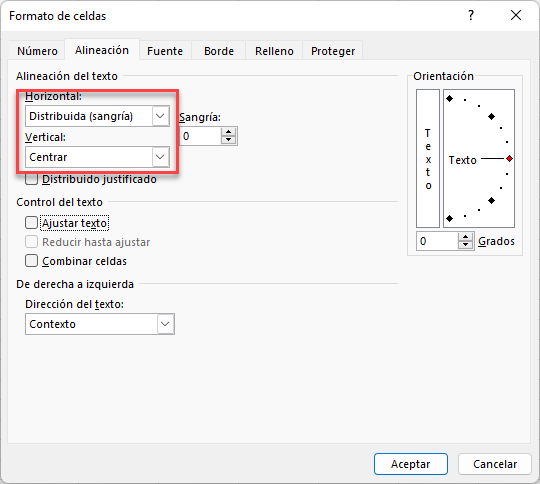Viewport: 540px width, 484px height.
Task: Toggle the Distribuido justificado checkbox
Action: point(31,179)
